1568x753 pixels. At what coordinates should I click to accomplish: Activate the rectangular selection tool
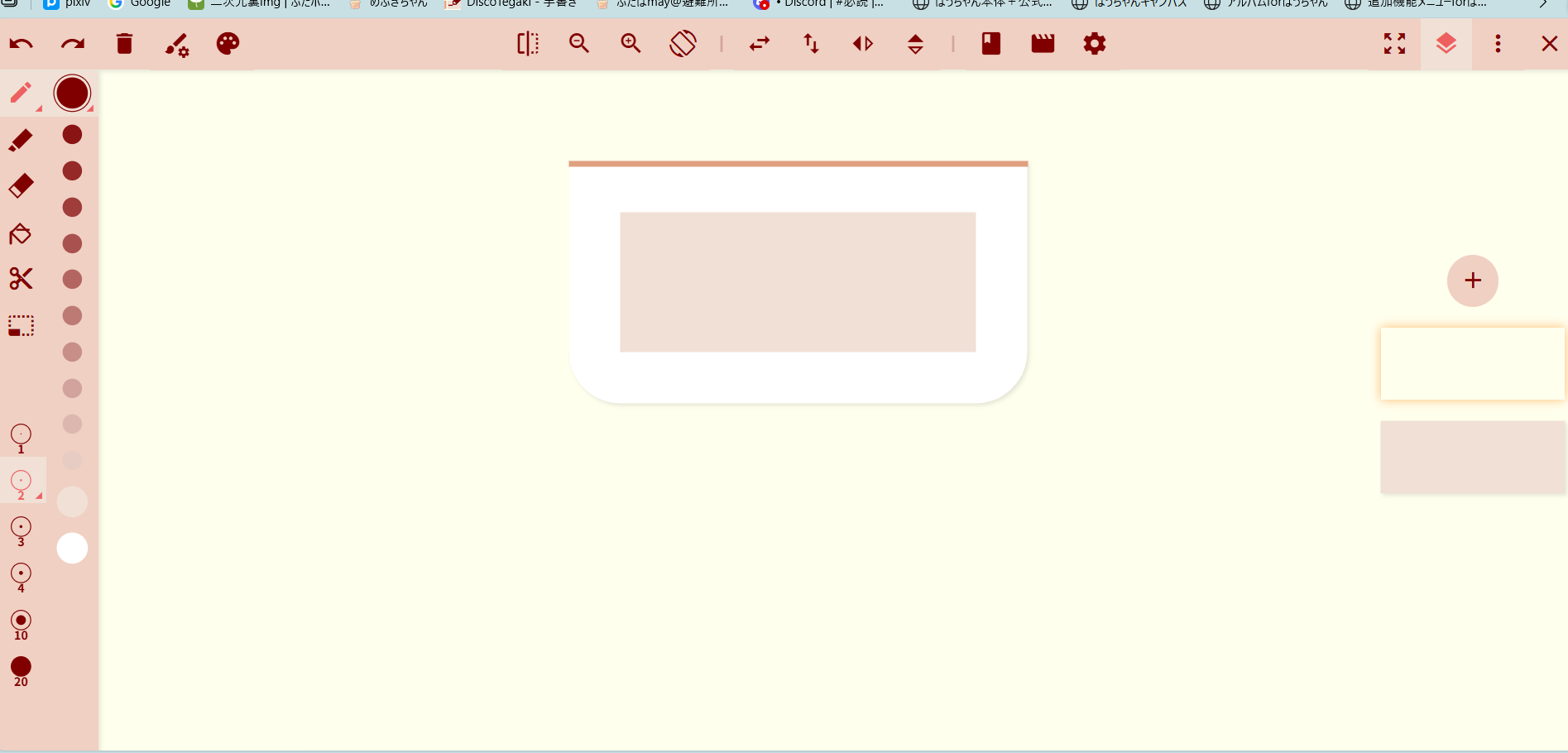tap(21, 325)
